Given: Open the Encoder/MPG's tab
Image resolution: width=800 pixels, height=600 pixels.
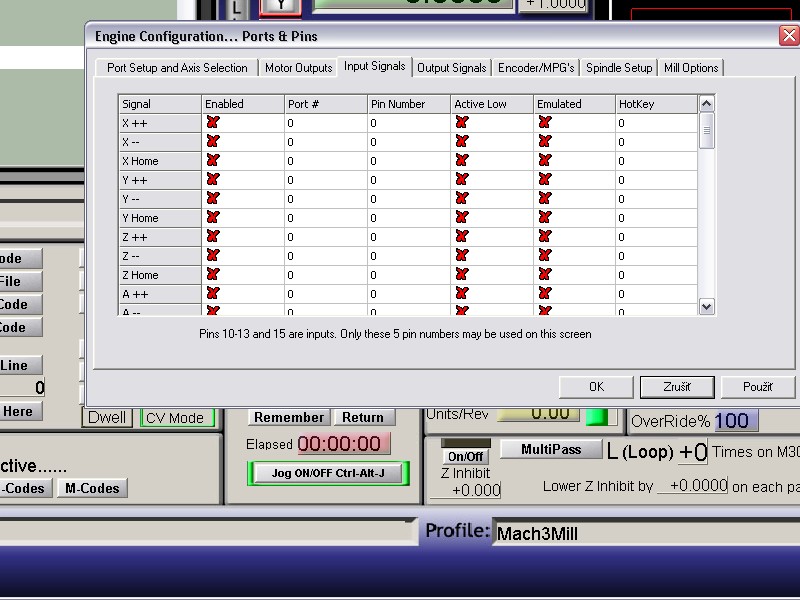Looking at the screenshot, I should (x=536, y=68).
